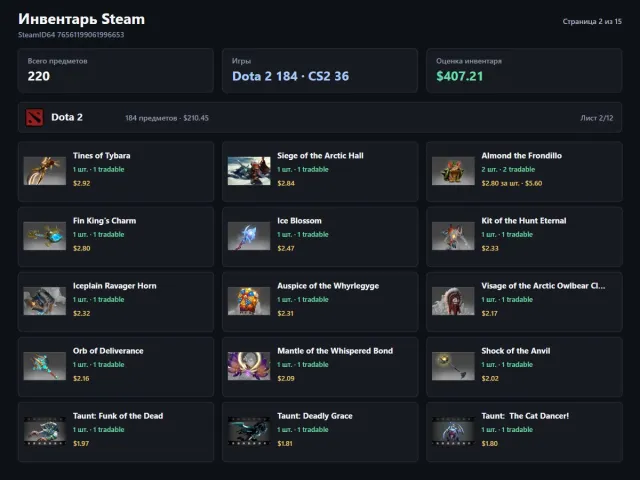The image size is (640, 480).
Task: Click the Страница 2 из 15 indicator
Action: point(592,21)
